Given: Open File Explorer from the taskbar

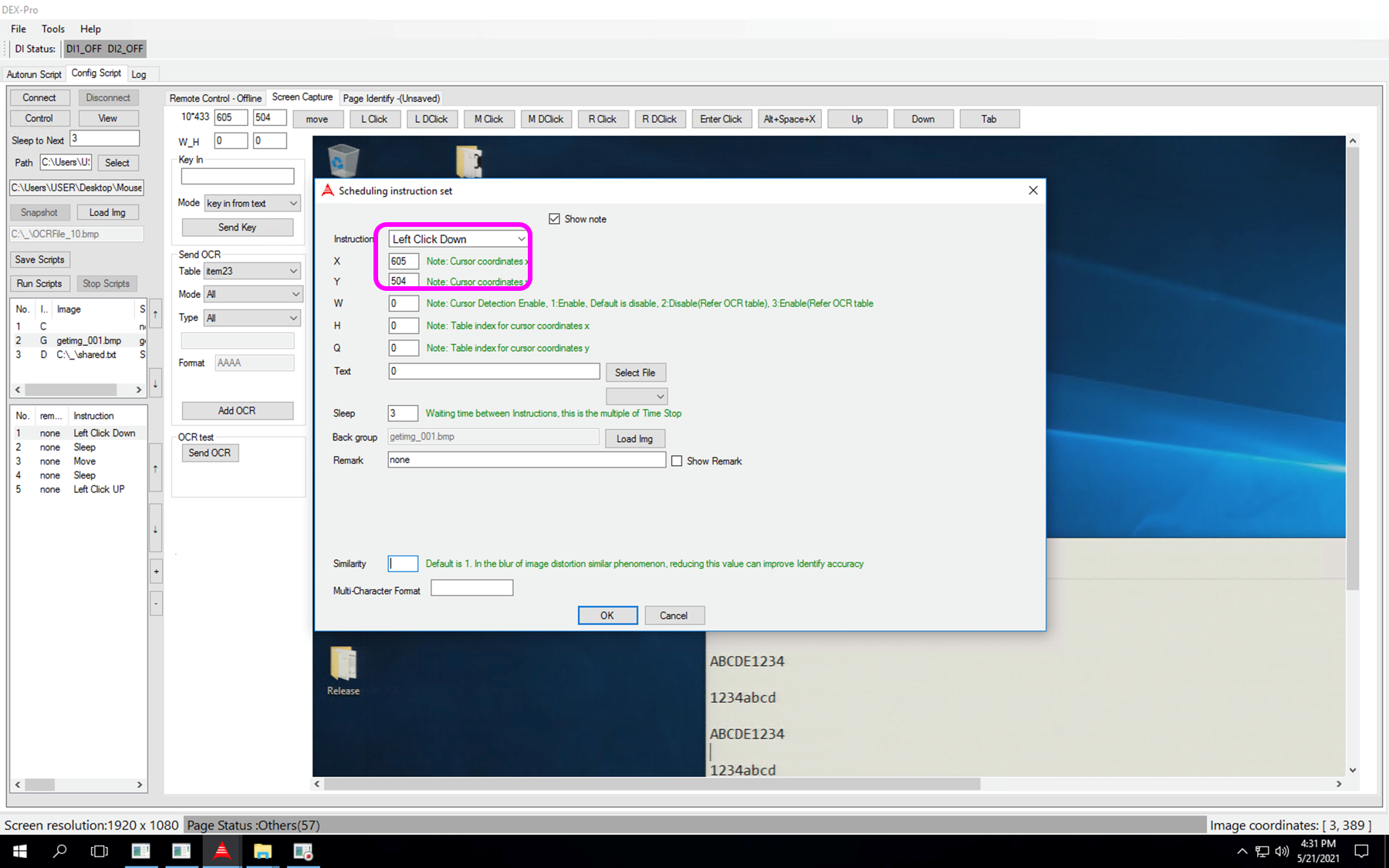Looking at the screenshot, I should [x=262, y=851].
